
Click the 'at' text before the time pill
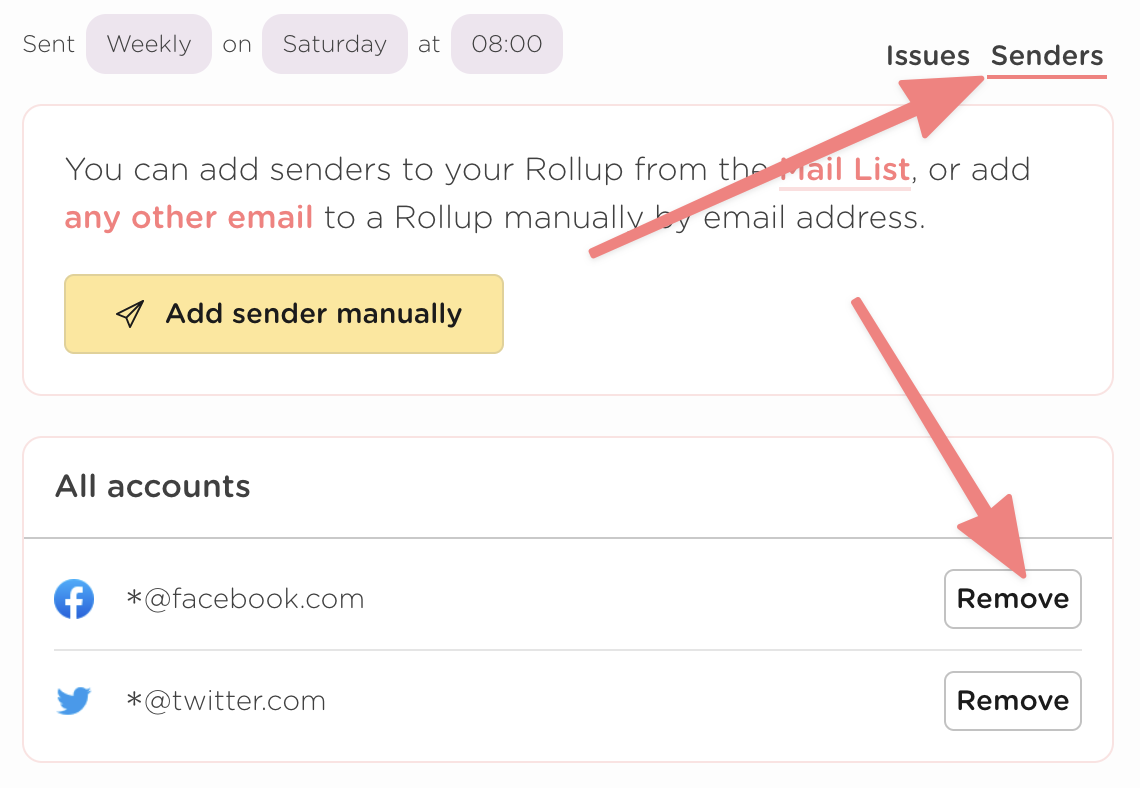[x=429, y=44]
